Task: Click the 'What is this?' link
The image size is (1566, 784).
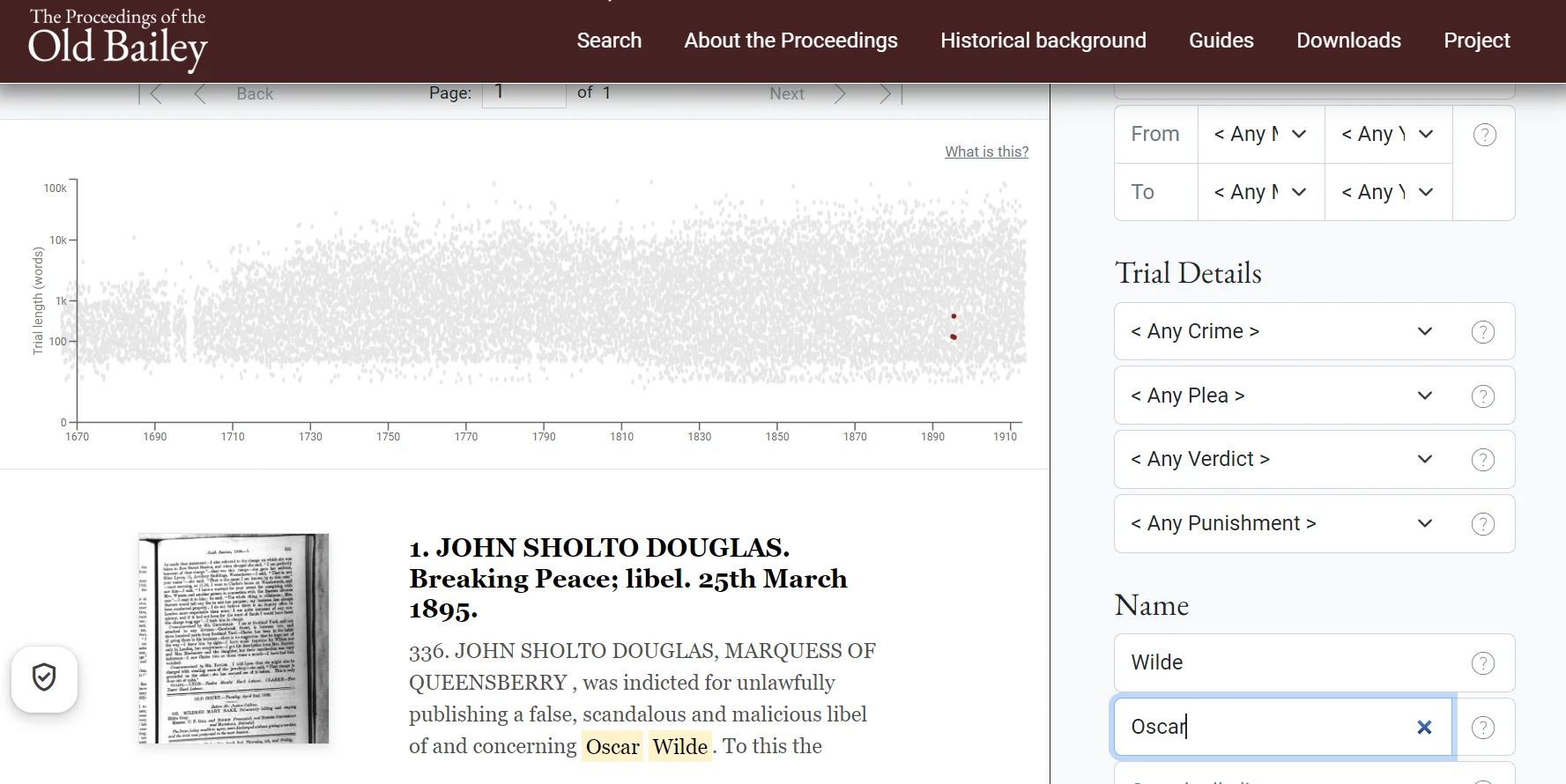Action: coord(986,152)
